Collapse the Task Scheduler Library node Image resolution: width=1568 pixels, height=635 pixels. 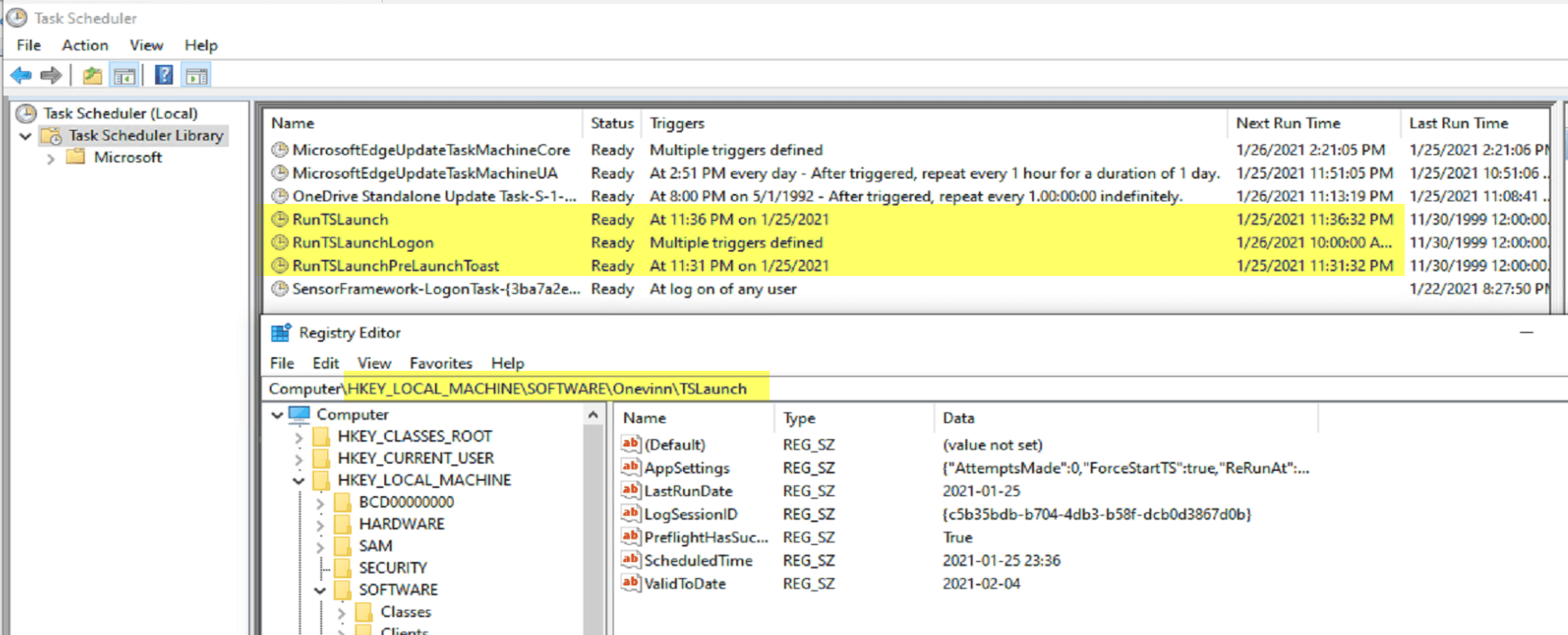[25, 136]
